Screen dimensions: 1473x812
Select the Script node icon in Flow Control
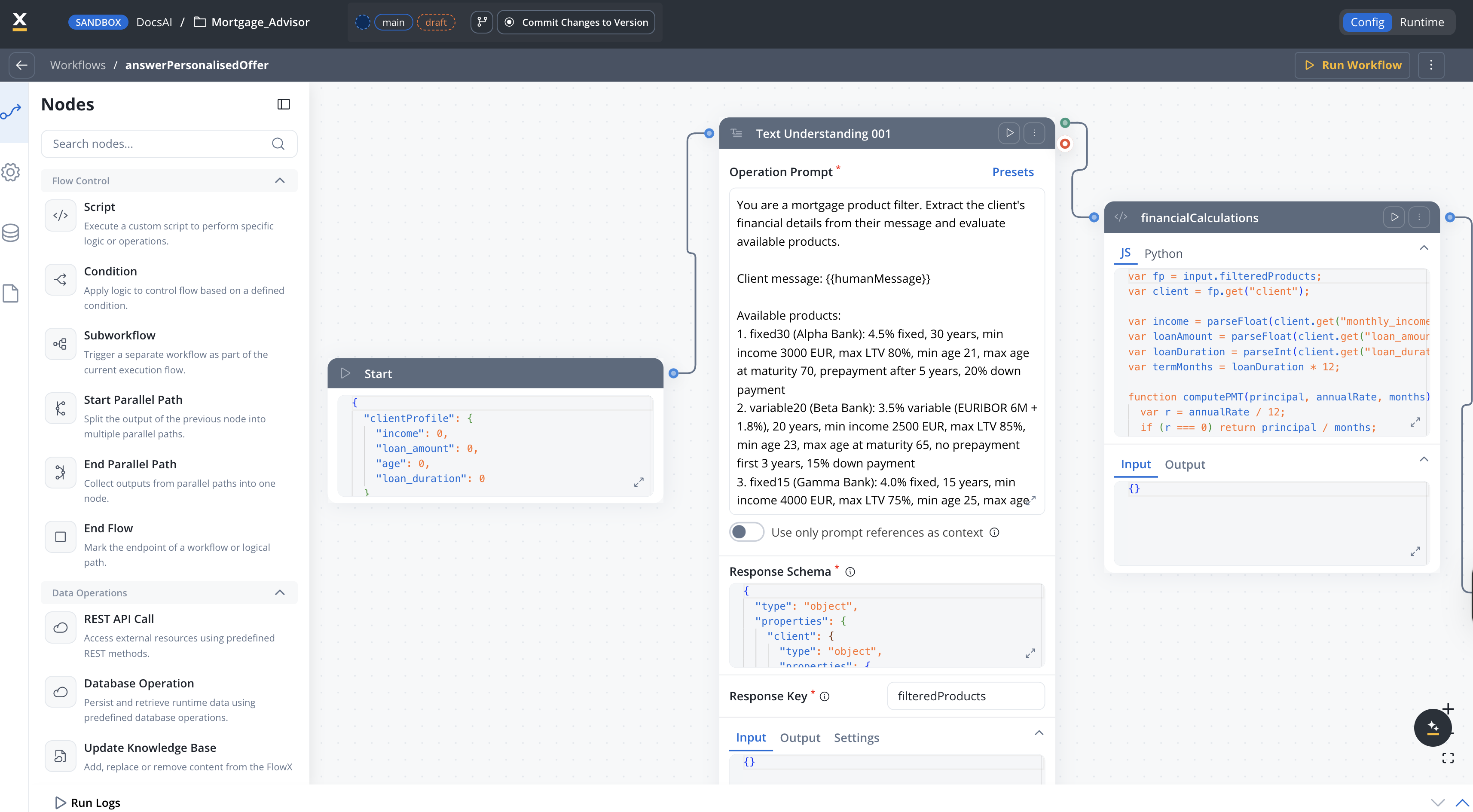point(60,216)
